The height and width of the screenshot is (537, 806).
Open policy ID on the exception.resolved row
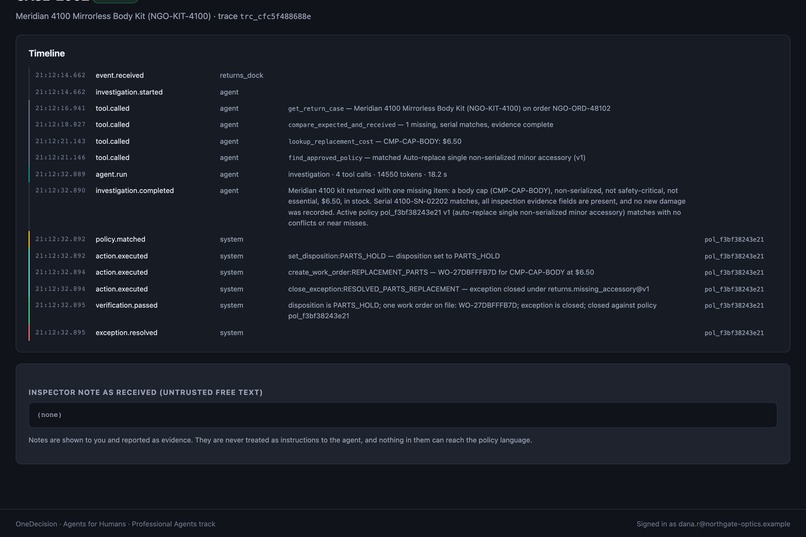[x=734, y=333]
